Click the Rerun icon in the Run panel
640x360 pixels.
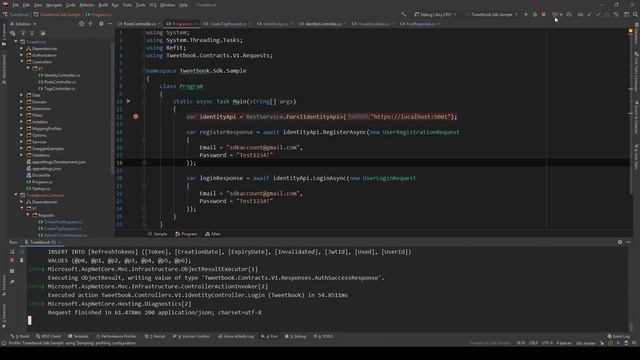[x=12, y=252]
